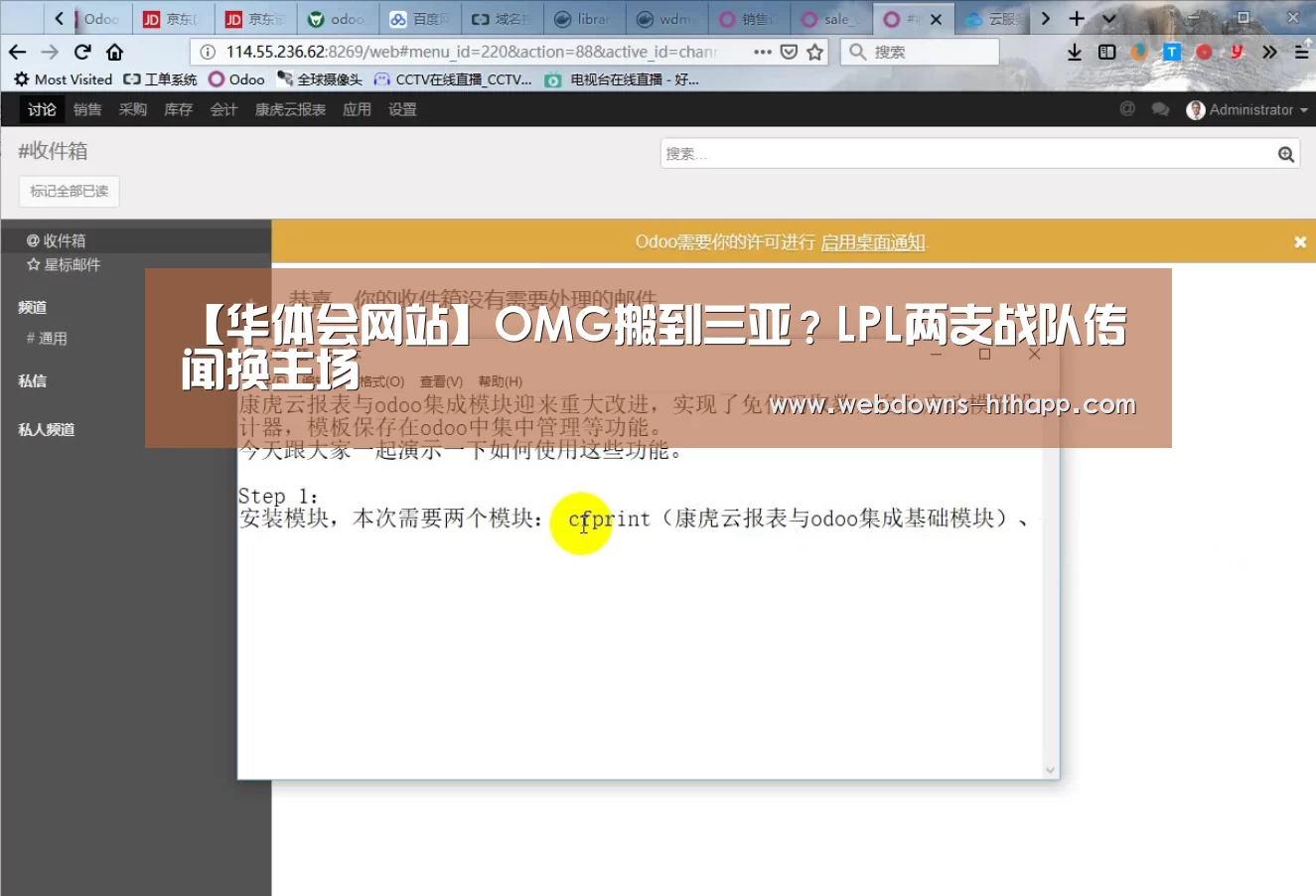Show site information icon in address bar
Image resolution: width=1316 pixels, height=896 pixels.
(x=208, y=52)
